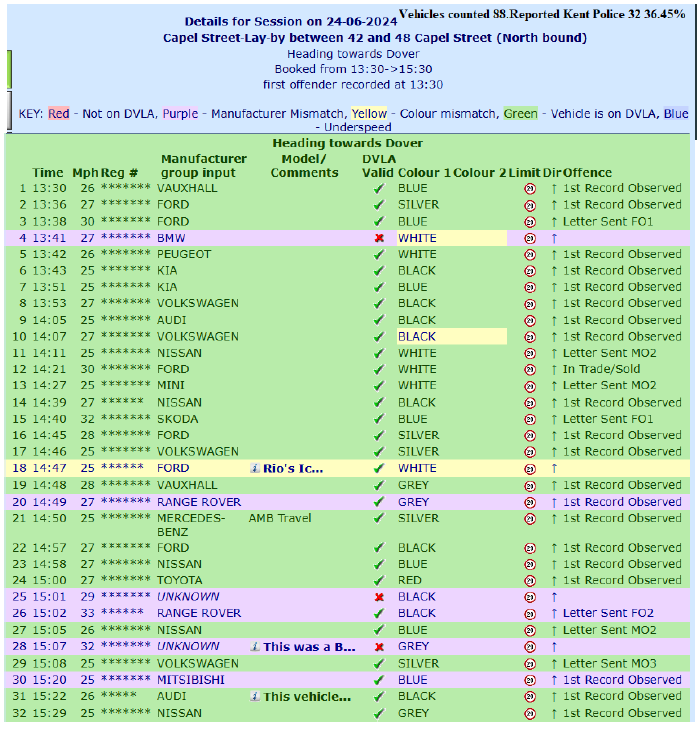Click direction arrow in row 25 UNKNOWN
This screenshot has height=734, width=700.
(554, 597)
